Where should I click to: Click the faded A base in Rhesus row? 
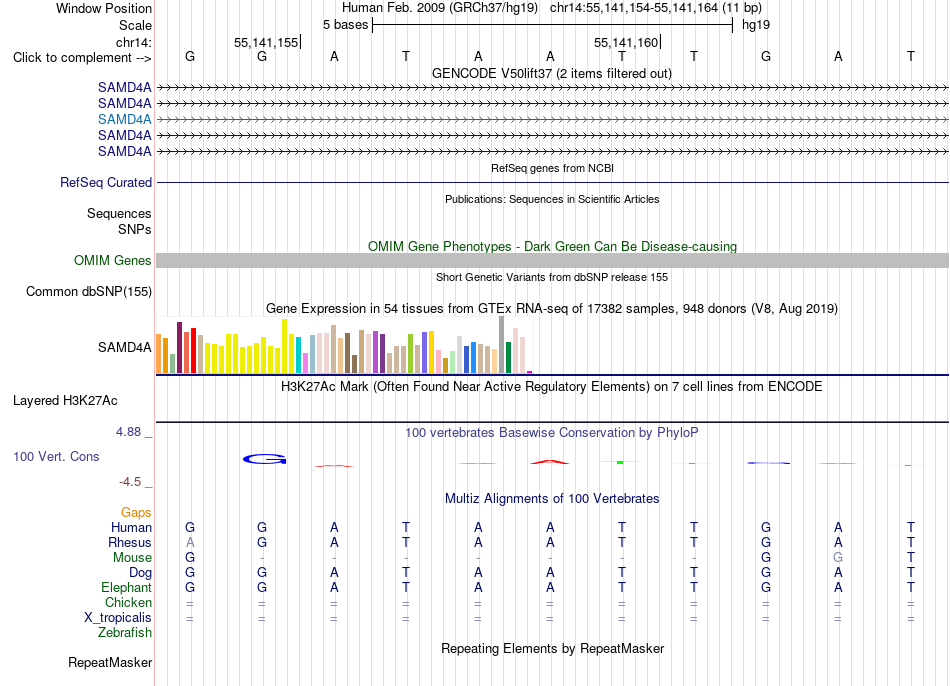(x=190, y=542)
